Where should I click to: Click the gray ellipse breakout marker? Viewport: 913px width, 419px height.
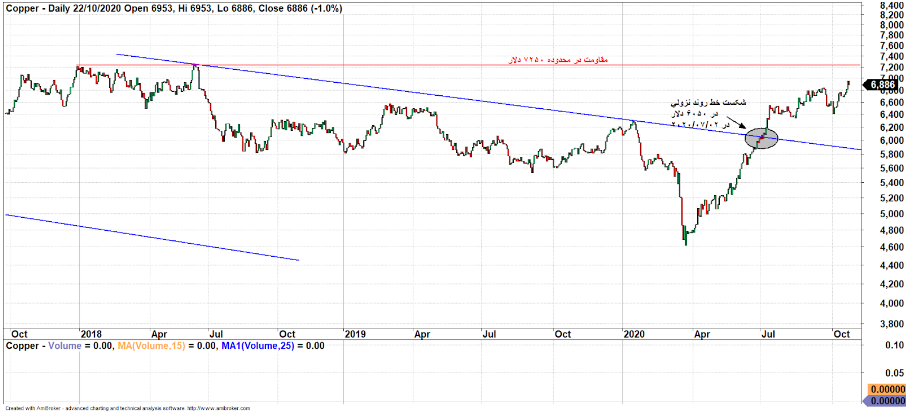[762, 138]
